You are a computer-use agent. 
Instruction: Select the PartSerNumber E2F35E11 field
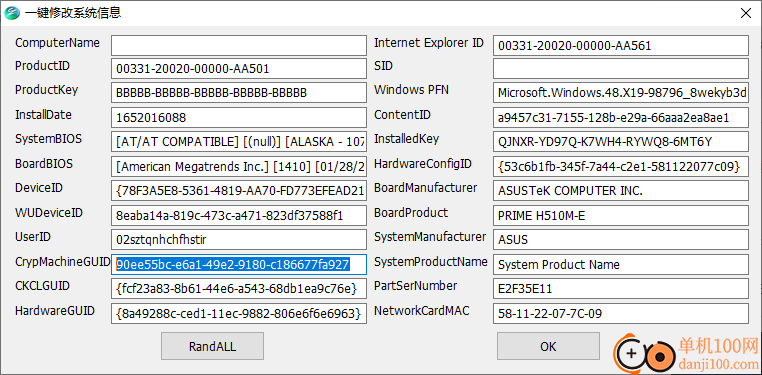pyautogui.click(x=621, y=289)
